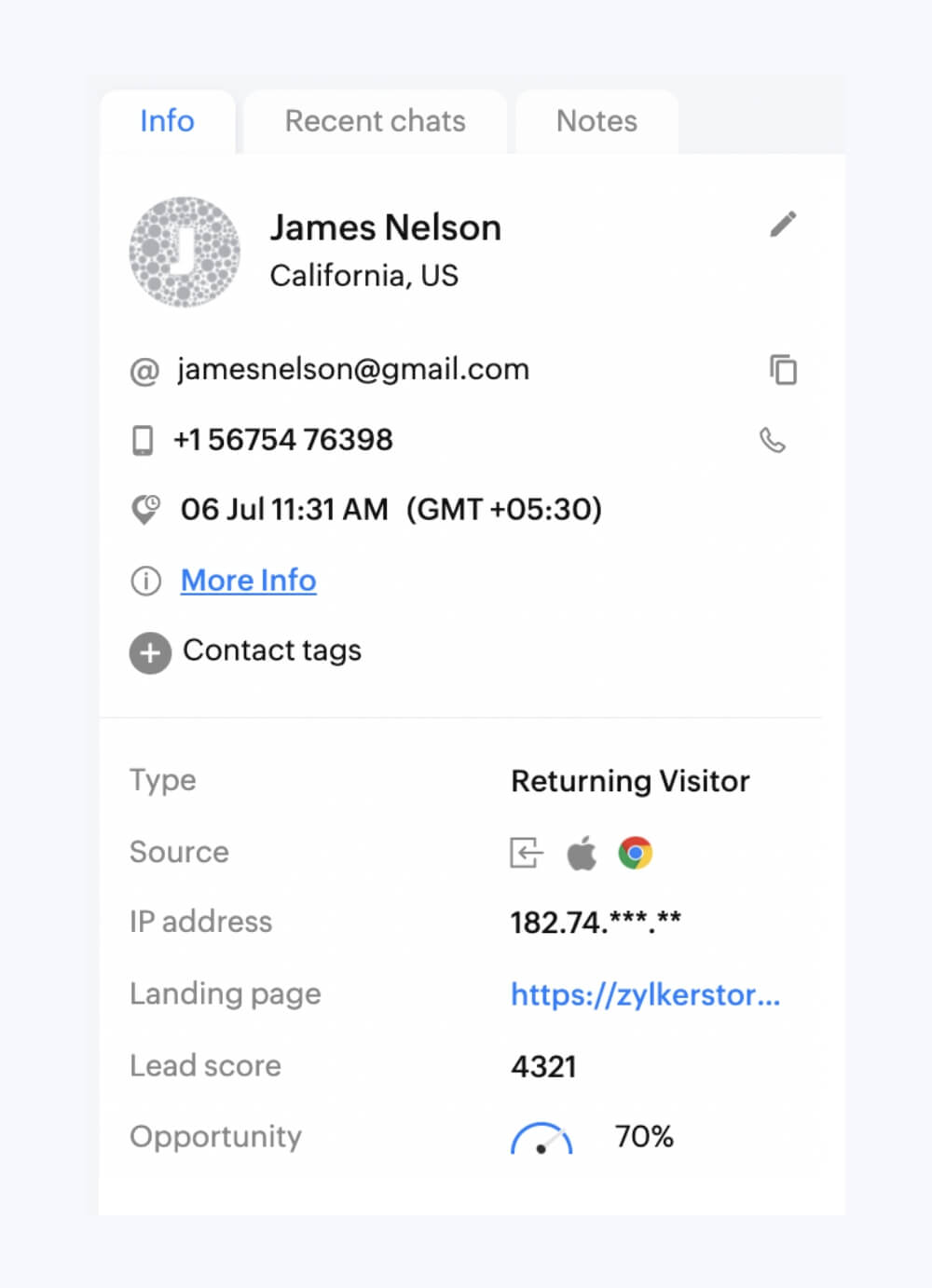Click the Chrome browser icon
Screen dimensions: 932x1288
[x=636, y=853]
